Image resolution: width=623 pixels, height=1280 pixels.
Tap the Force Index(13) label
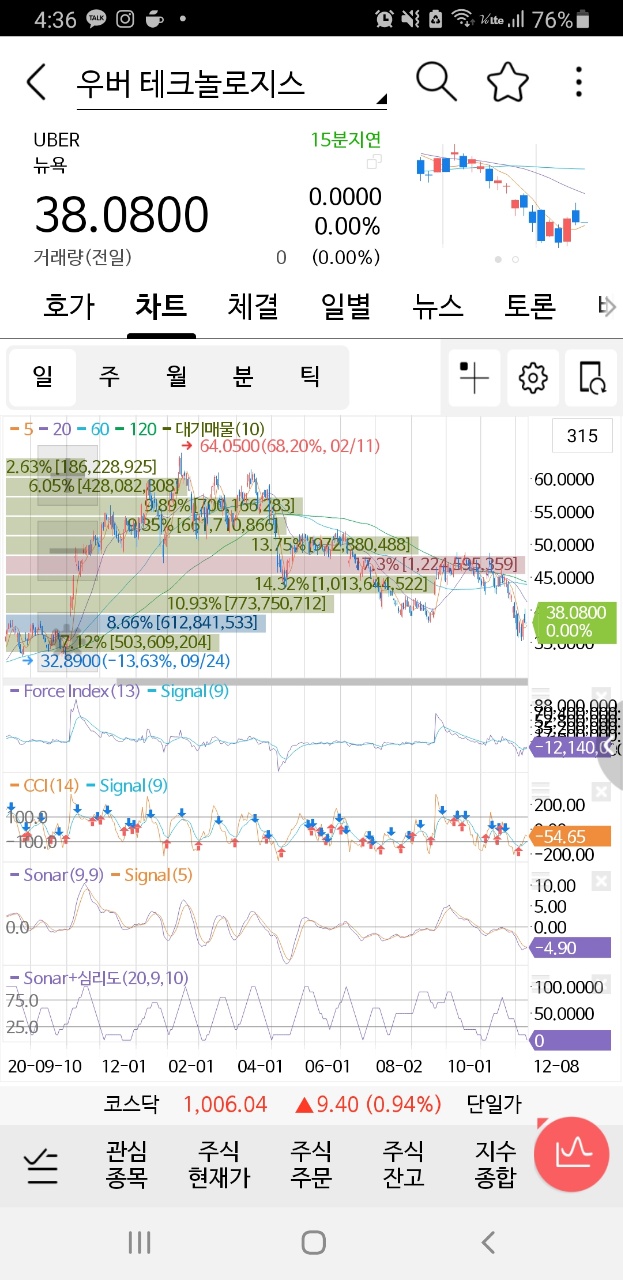pyautogui.click(x=74, y=691)
